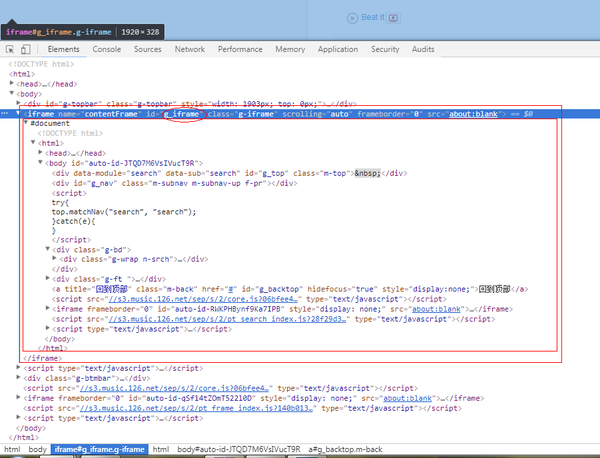Select body#auto-id-JTQD7M6VsIVucT9R breadcrumb

point(239,449)
